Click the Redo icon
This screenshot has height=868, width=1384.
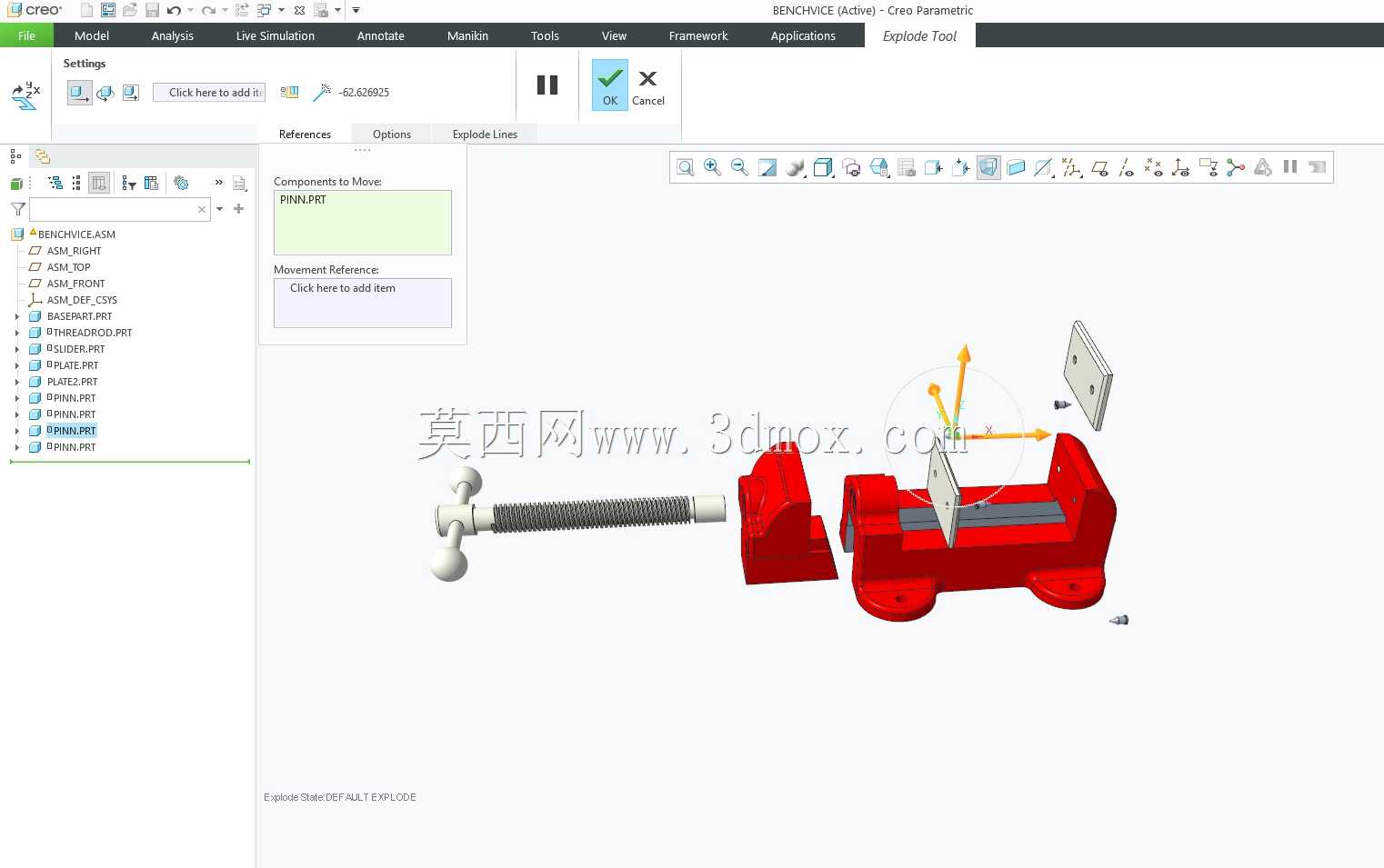[208, 11]
